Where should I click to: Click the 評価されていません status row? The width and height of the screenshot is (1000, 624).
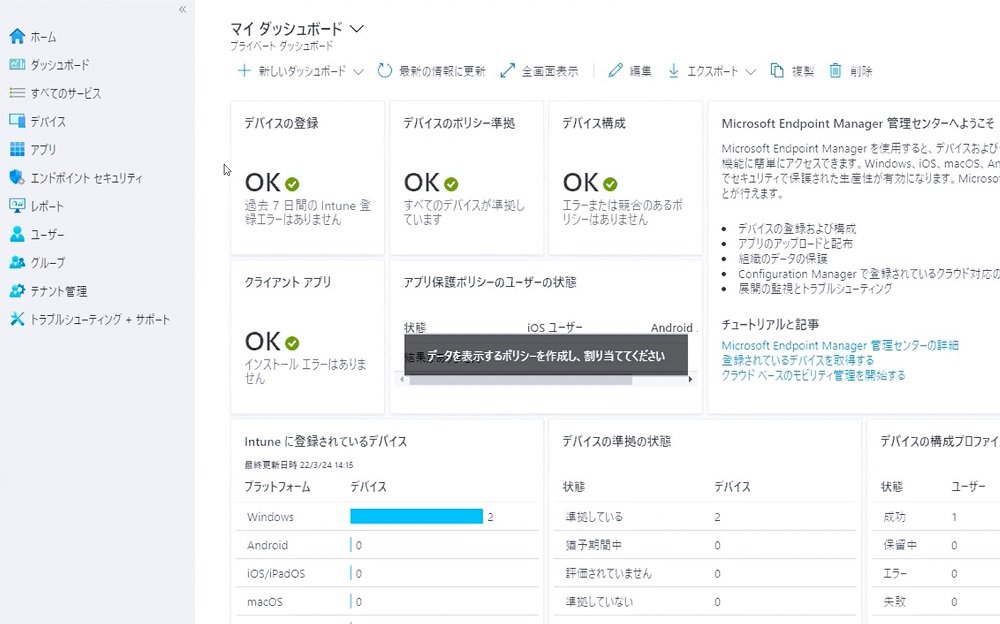pos(705,573)
